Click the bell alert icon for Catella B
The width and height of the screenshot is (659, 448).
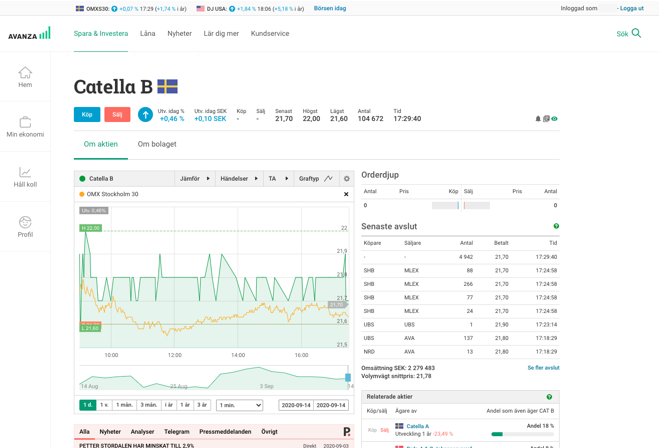tap(538, 119)
